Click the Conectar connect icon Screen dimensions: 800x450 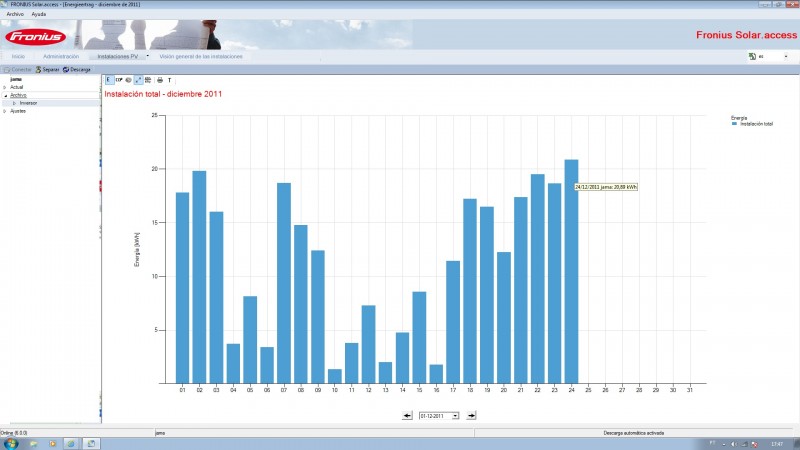tap(7, 69)
